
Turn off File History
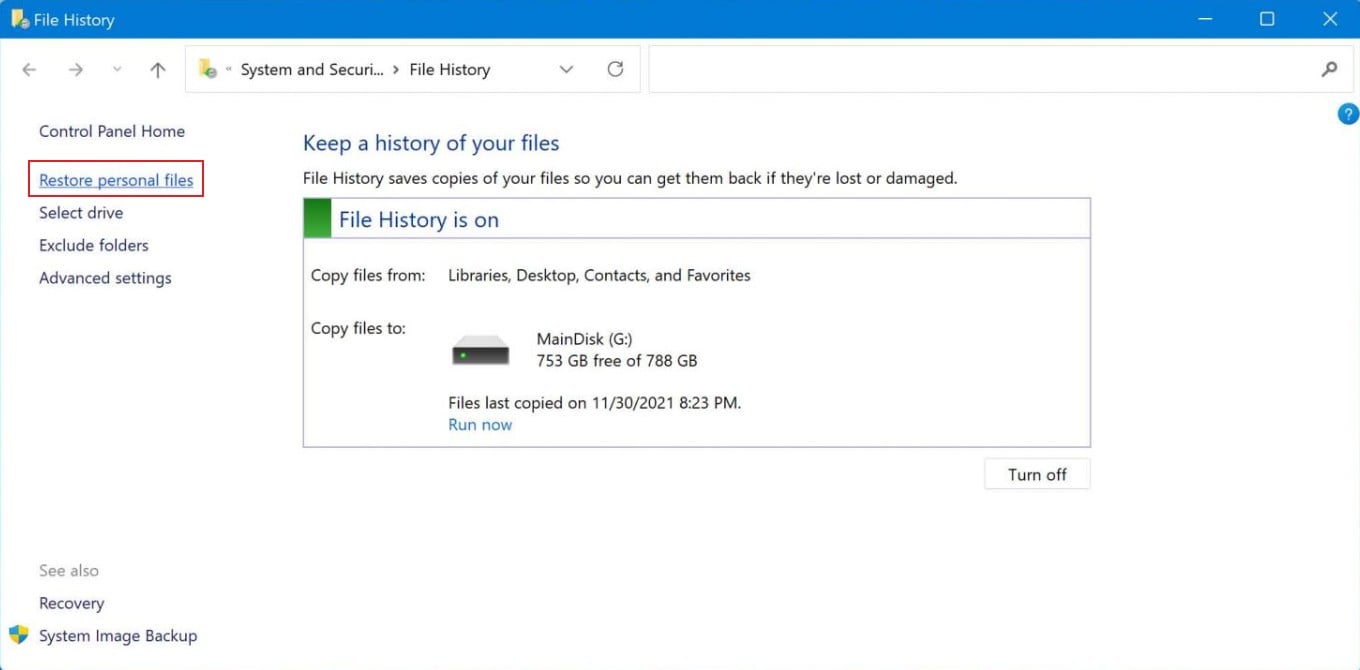[1036, 475]
